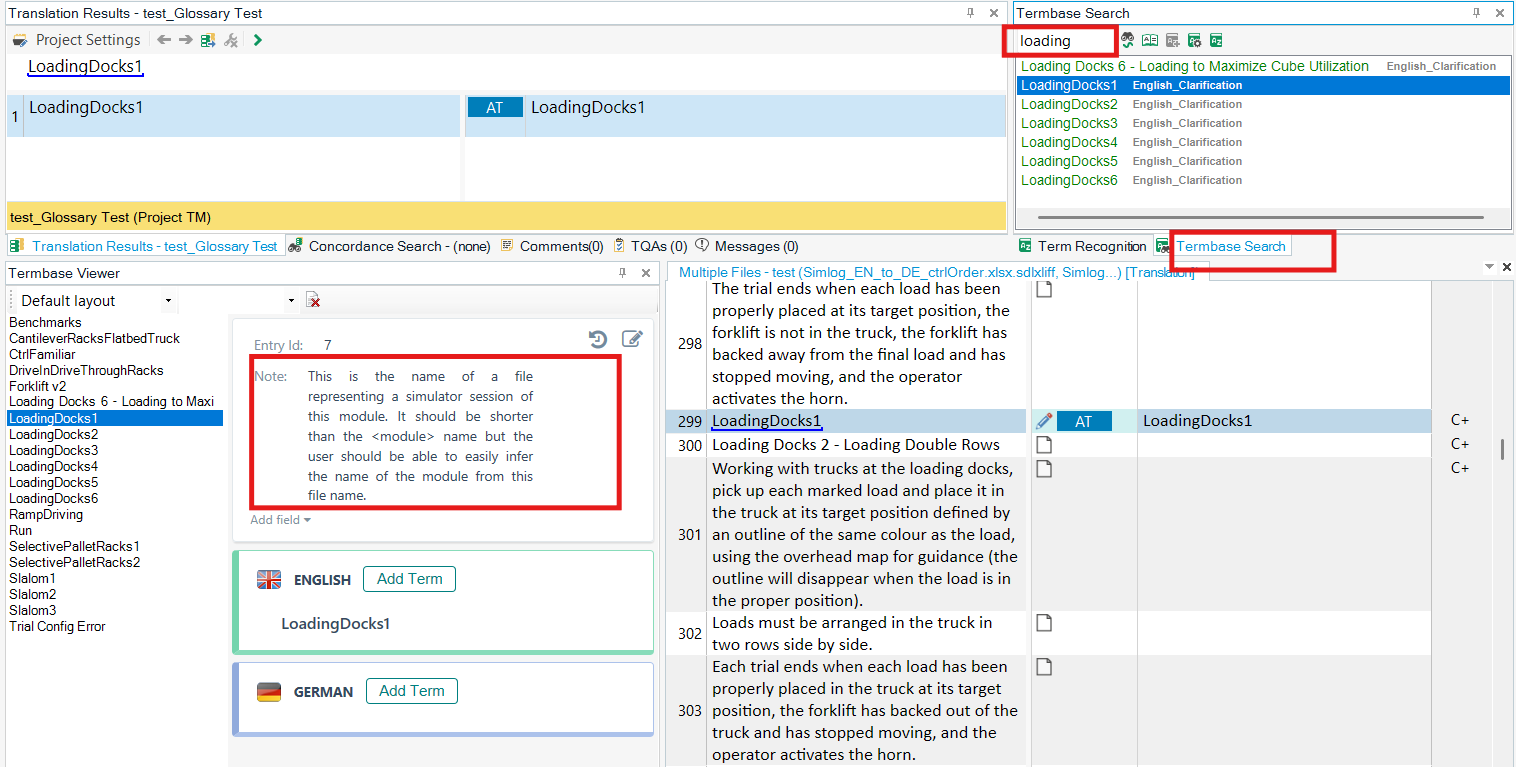Click the open-book view term details icon
This screenshot has height=767, width=1516.
click(x=1150, y=40)
